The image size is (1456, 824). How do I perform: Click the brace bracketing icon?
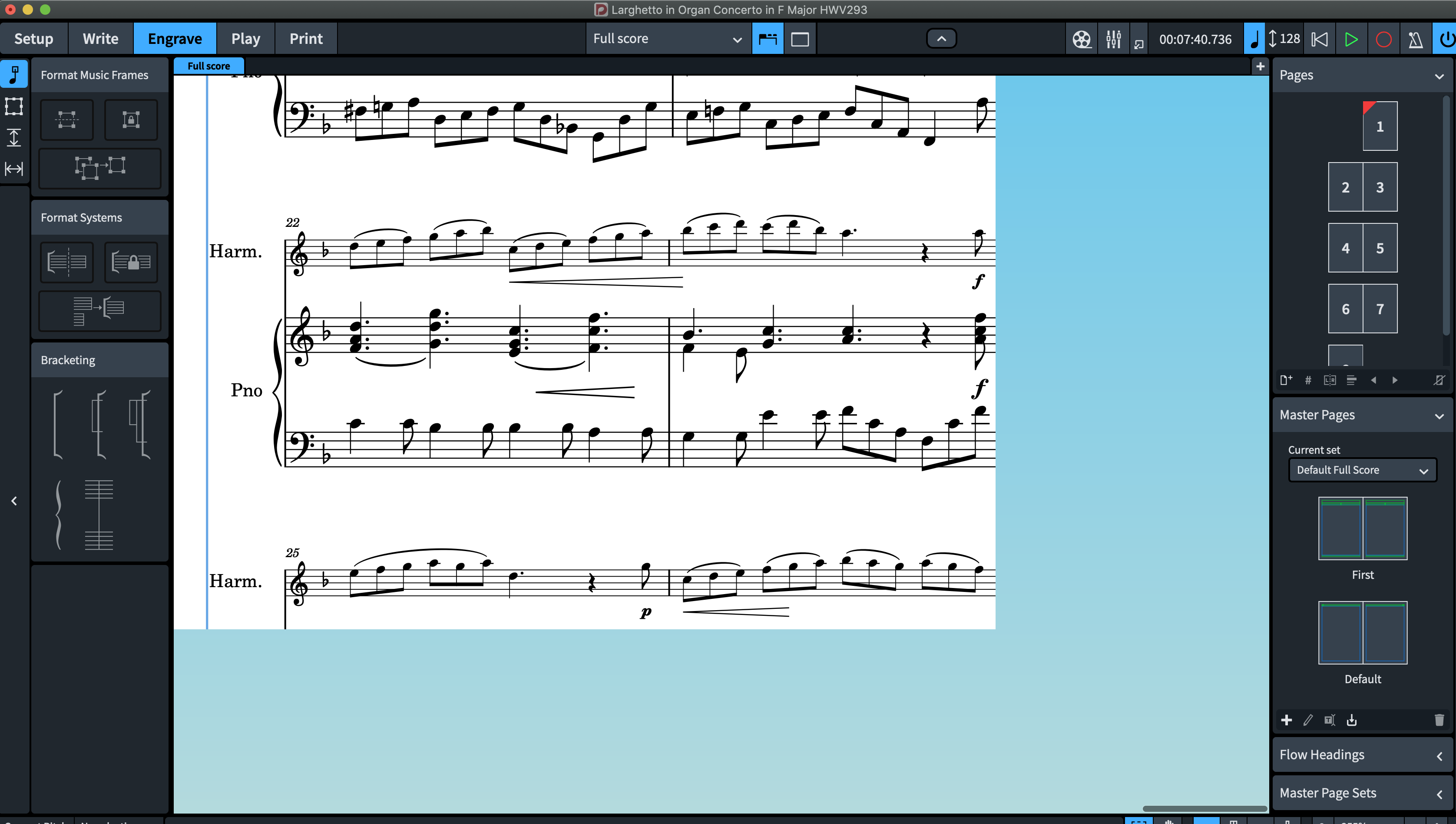(58, 515)
